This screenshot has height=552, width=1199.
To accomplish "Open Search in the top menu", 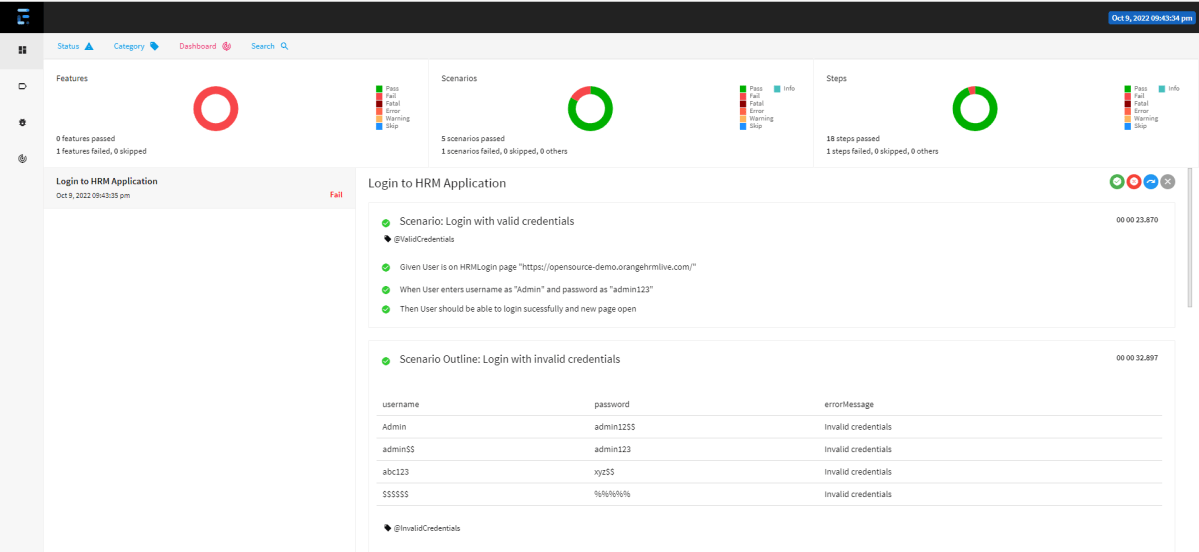I will 269,46.
